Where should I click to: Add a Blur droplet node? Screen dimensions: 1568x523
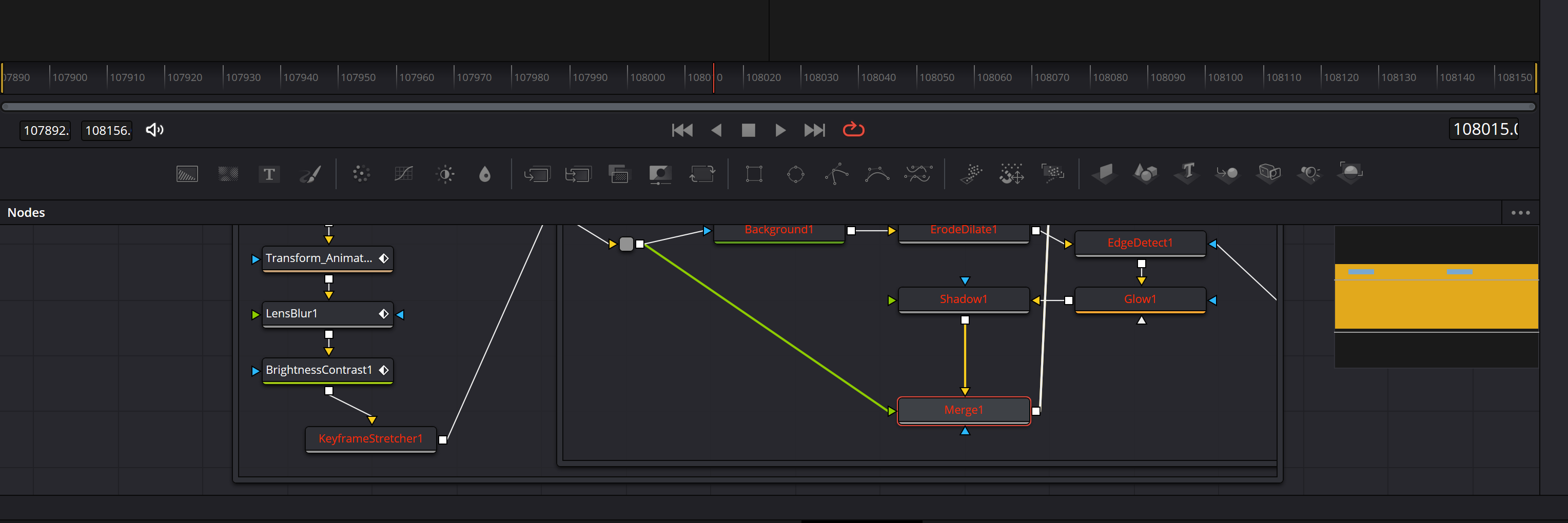click(x=484, y=174)
